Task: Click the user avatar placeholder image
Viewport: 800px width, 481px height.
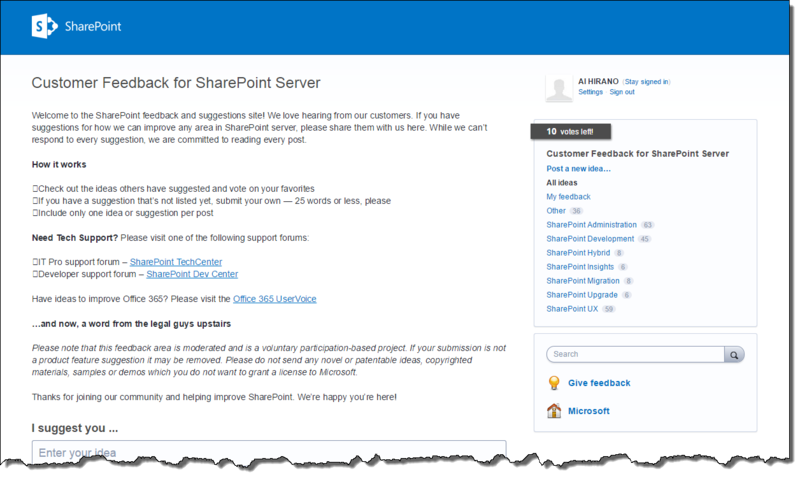Action: (x=559, y=88)
